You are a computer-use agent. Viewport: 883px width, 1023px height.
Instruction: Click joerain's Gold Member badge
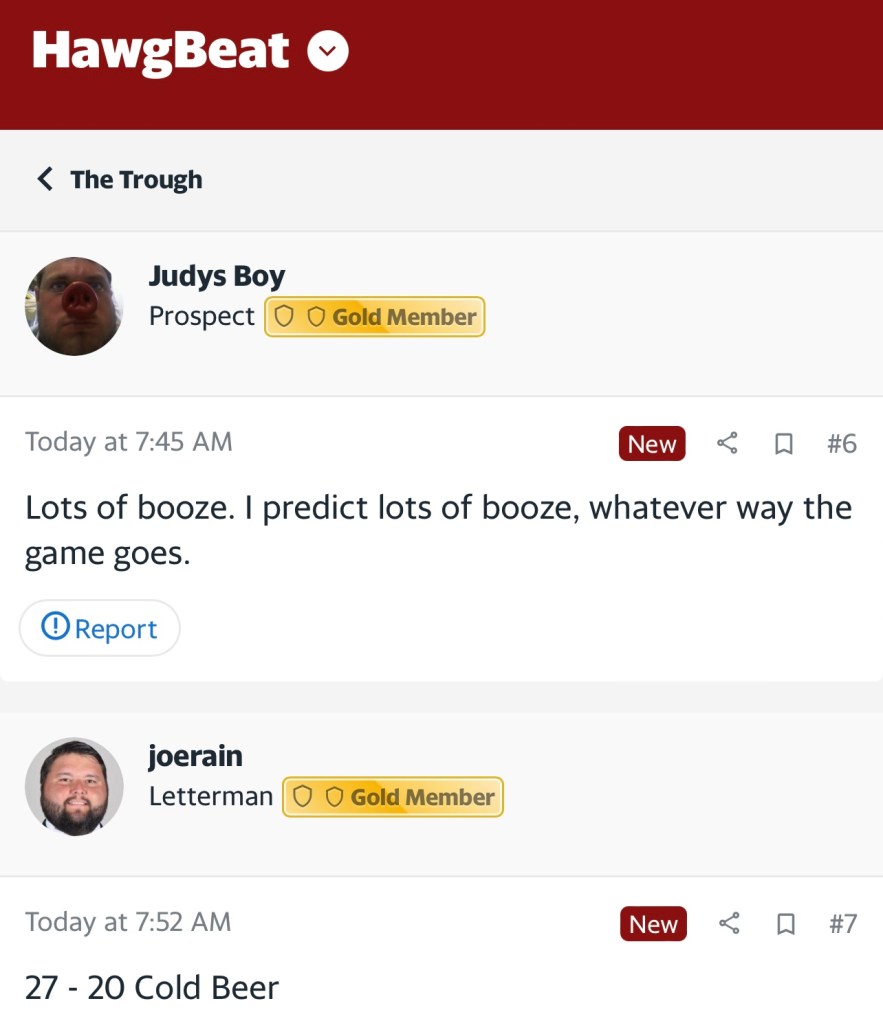point(393,797)
